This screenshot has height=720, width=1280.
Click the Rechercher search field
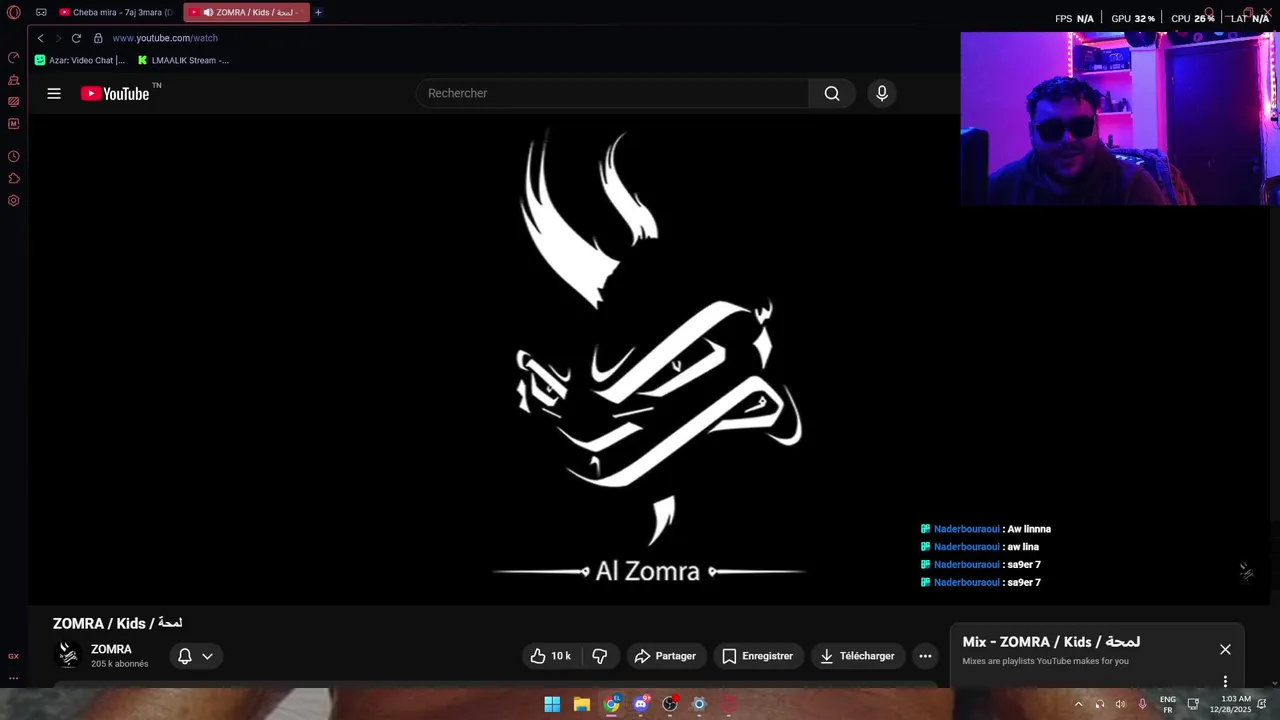[x=612, y=93]
